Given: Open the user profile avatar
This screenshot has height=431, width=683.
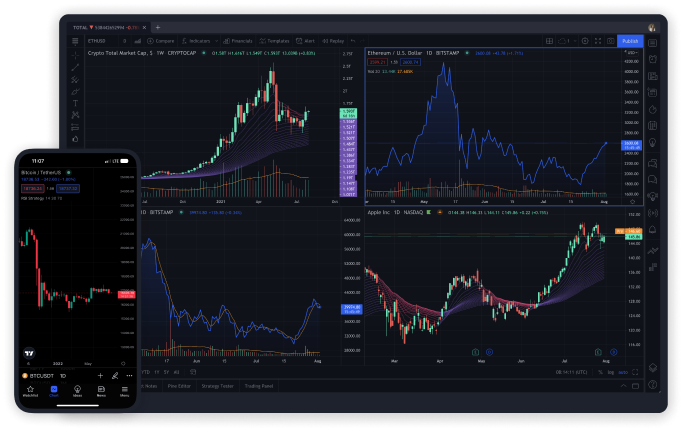Looking at the screenshot, I should [652, 27].
